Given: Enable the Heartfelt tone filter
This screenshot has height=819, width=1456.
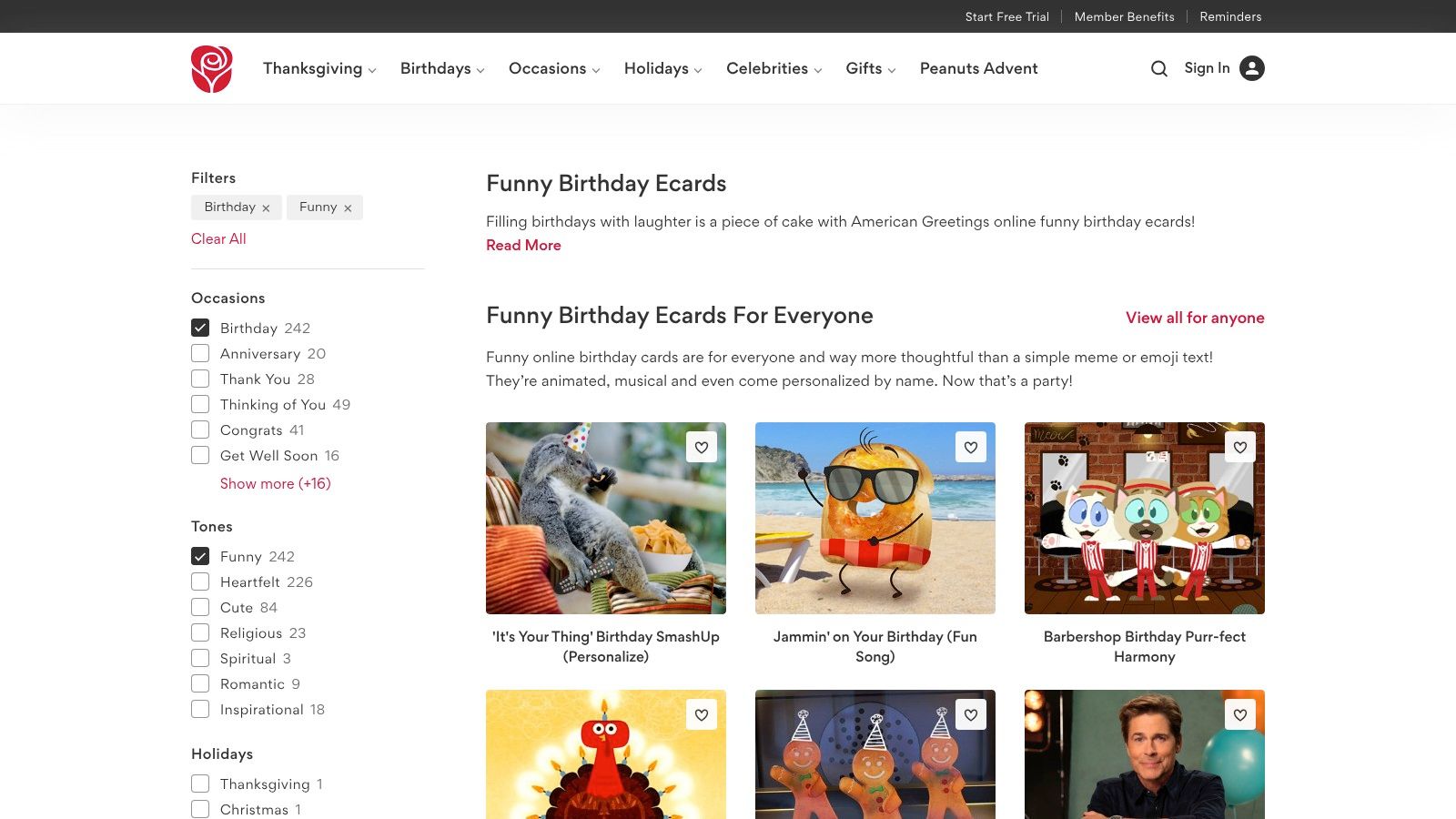Looking at the screenshot, I should (x=200, y=581).
